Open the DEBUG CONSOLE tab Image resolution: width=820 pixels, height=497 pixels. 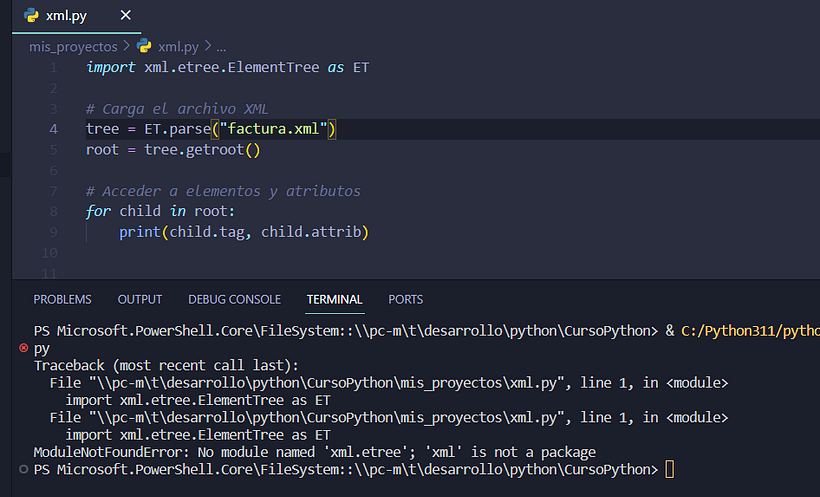(234, 299)
